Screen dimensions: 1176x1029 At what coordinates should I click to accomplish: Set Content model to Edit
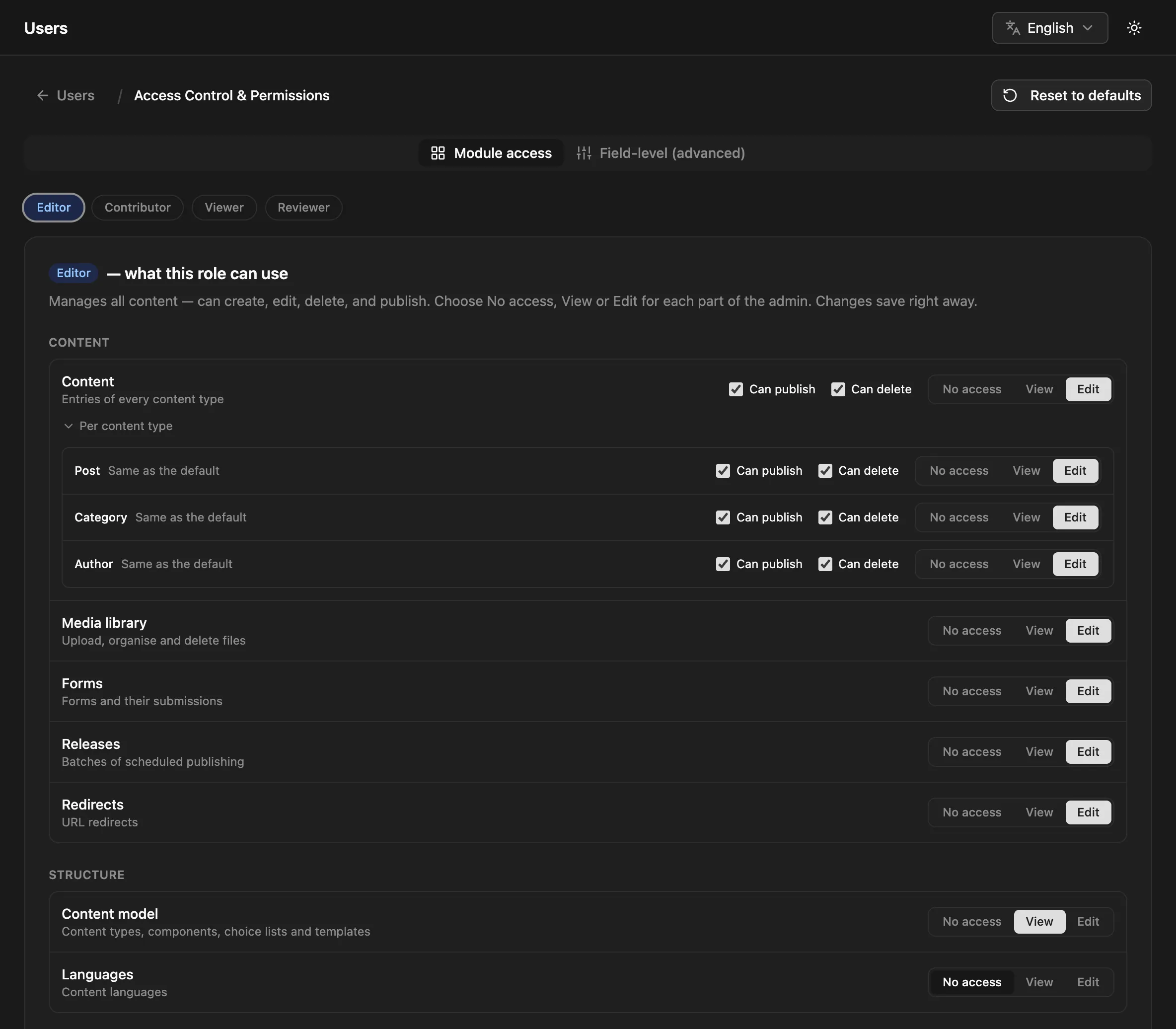(x=1088, y=922)
